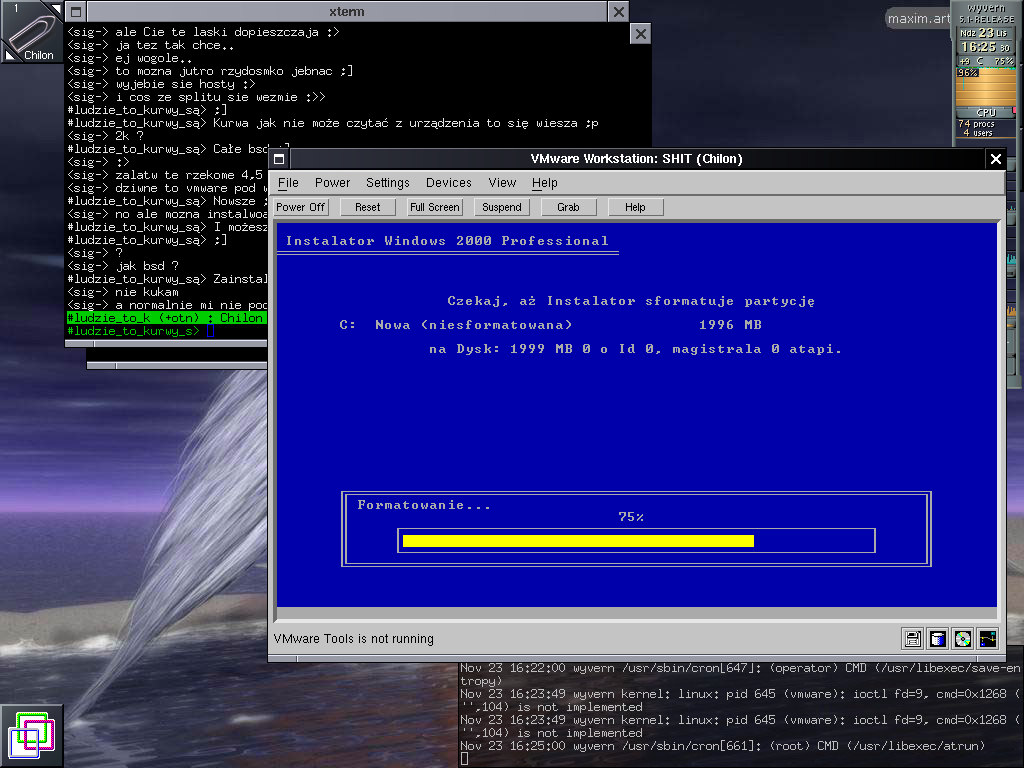Image resolution: width=1024 pixels, height=768 pixels.
Task: Switch workspace using the clip's bottom-left arrow
Action: pos(8,56)
